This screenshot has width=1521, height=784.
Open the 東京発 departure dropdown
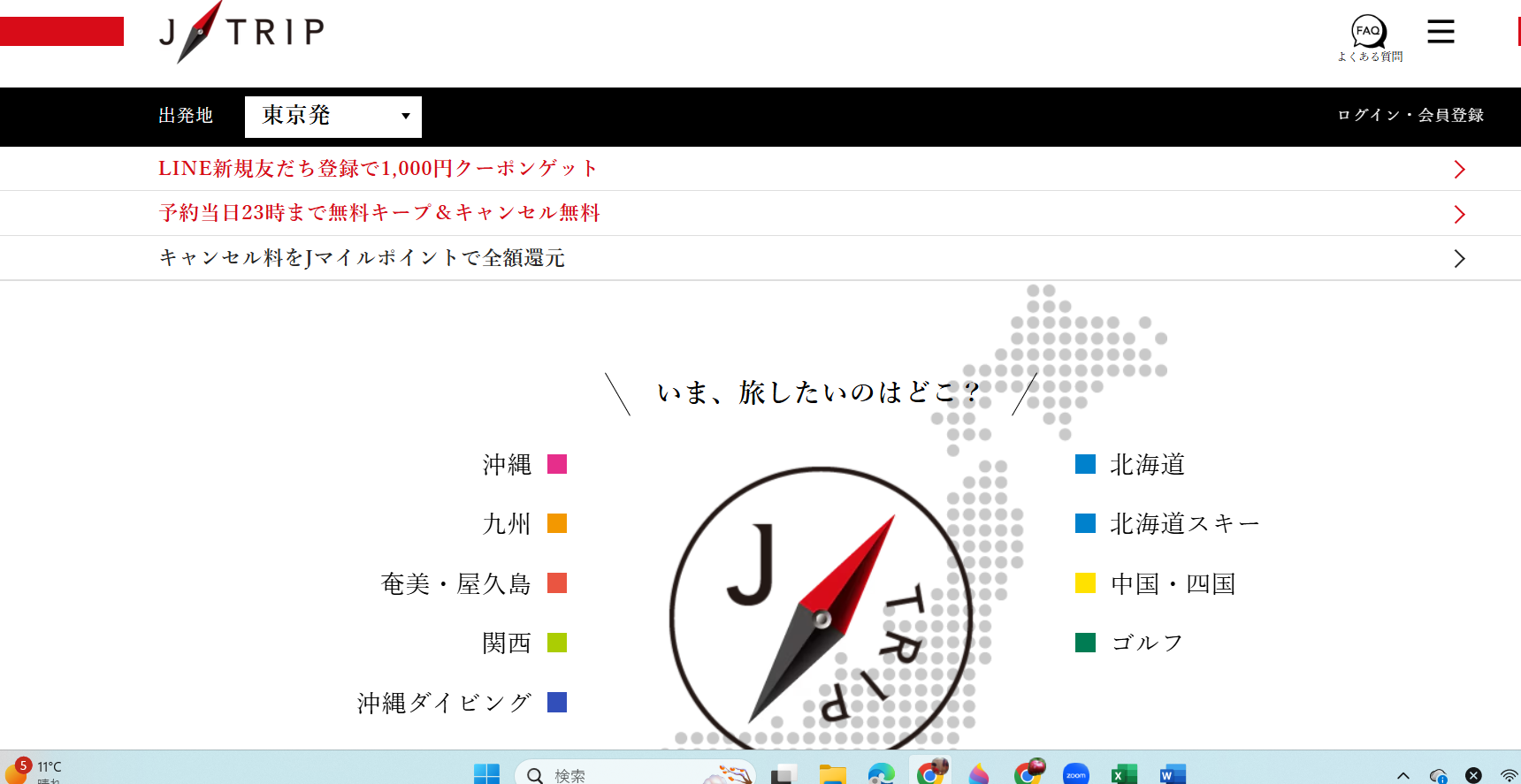point(332,117)
